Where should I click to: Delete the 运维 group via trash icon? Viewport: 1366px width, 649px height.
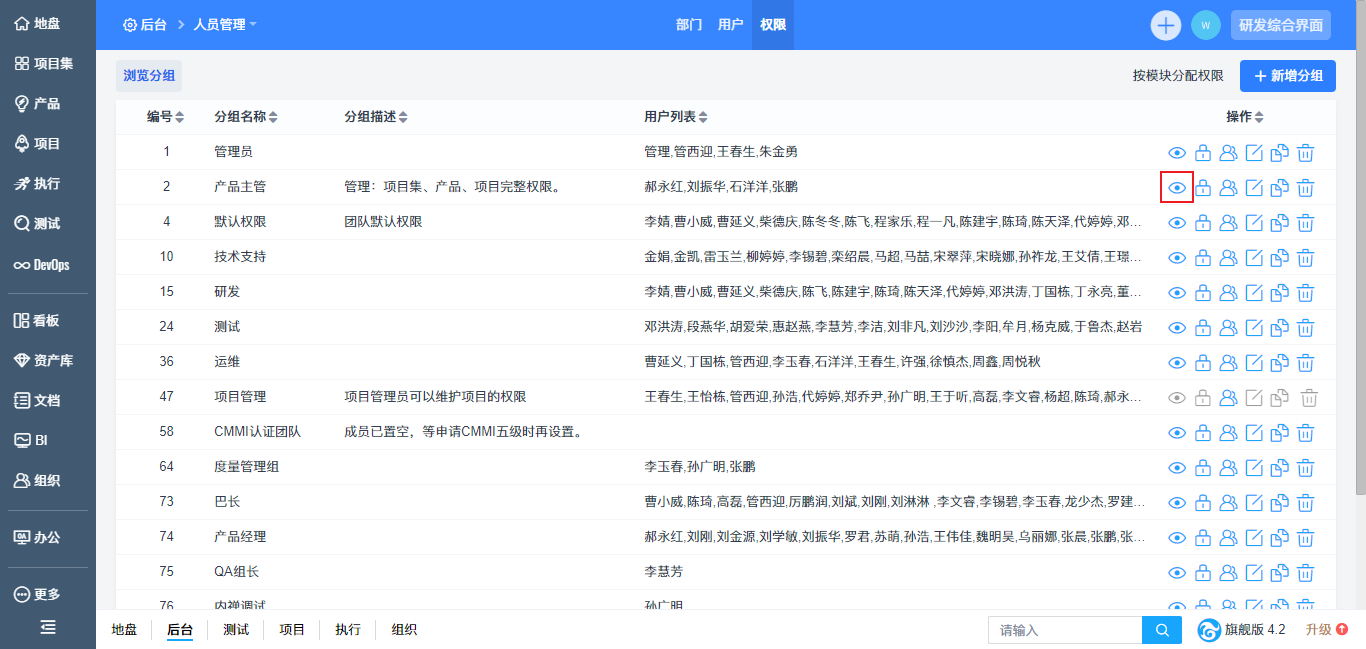click(1305, 363)
